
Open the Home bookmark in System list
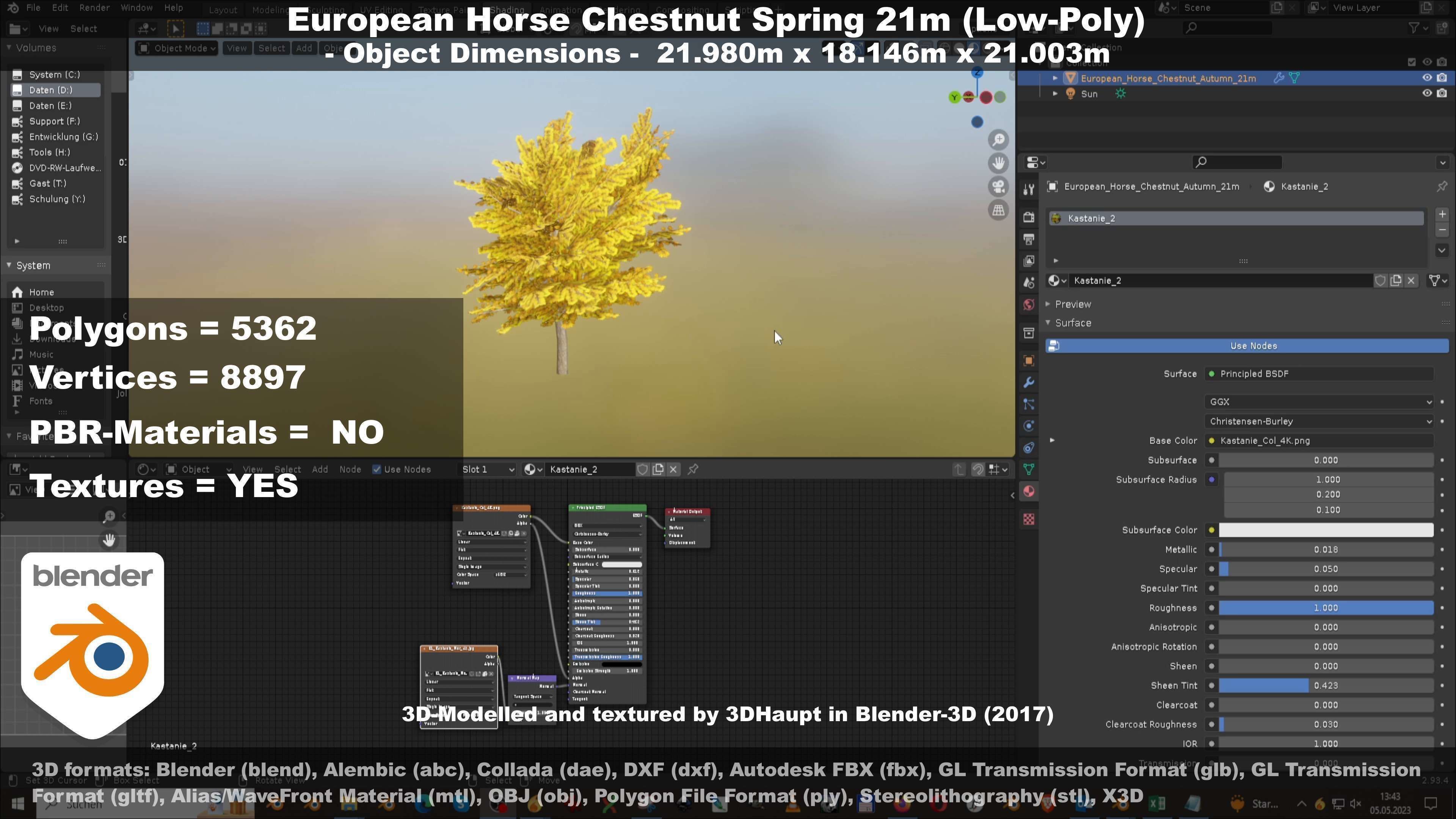coord(41,292)
